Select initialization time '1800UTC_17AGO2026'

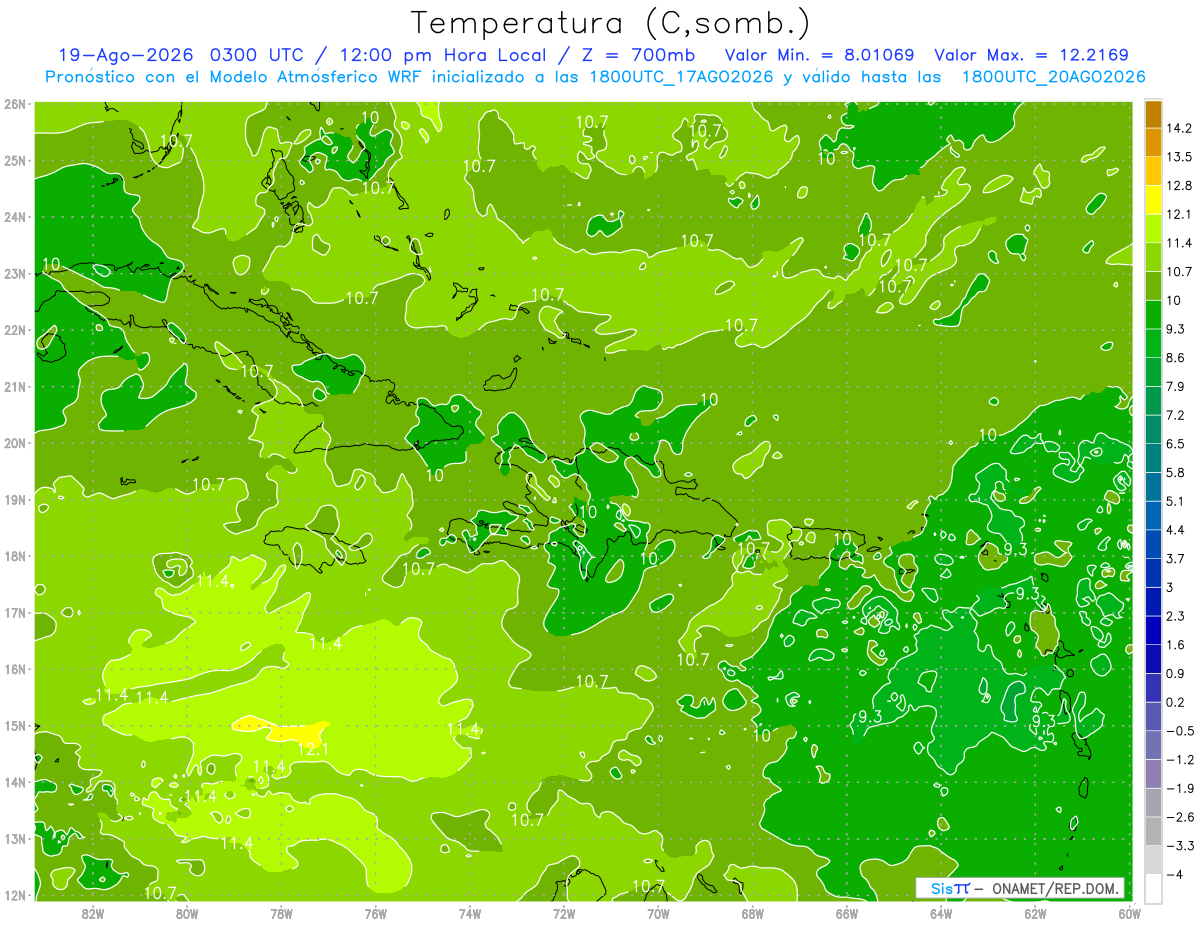[683, 77]
